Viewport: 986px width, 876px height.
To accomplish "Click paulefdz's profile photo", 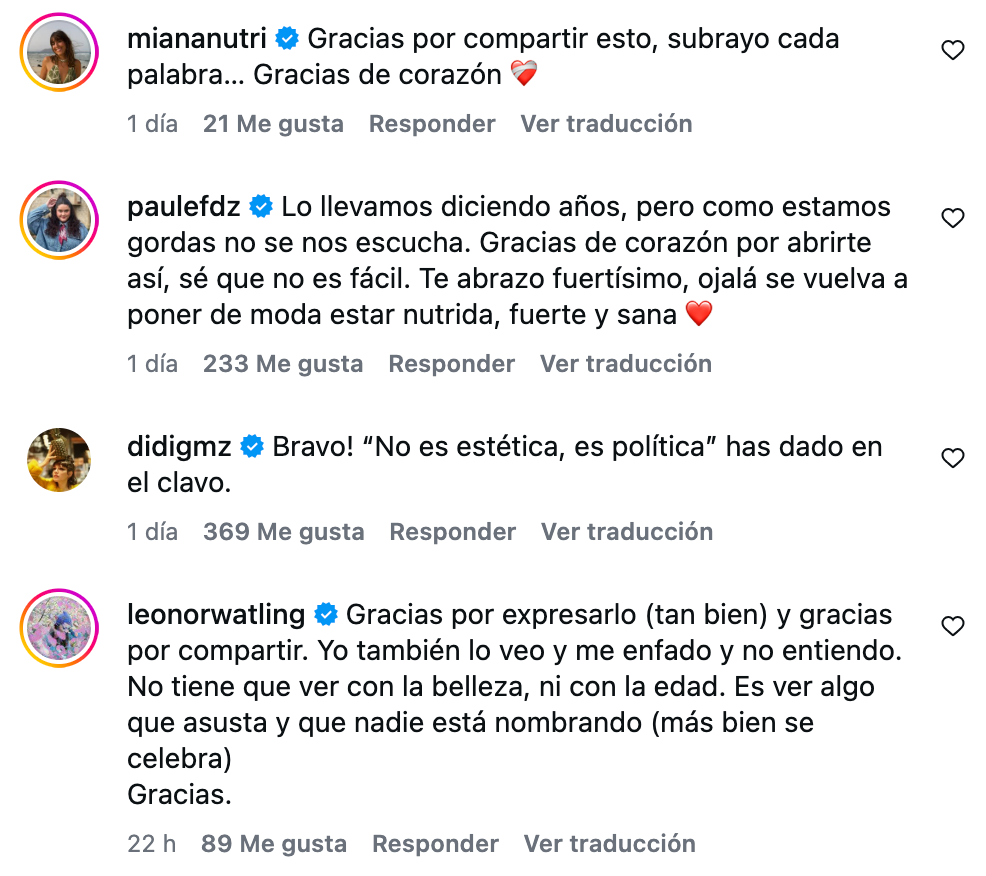I will (58, 220).
